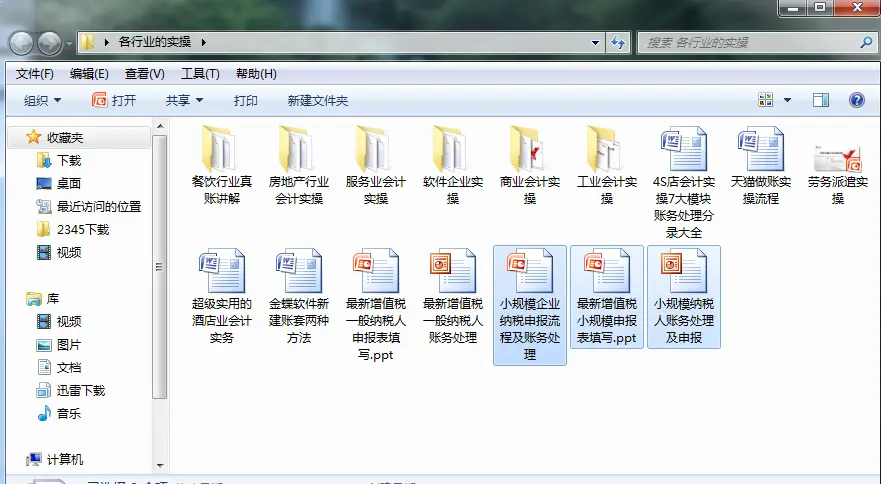
Task: Open the 餐饮行业真账讲解 folder icon
Action: 220,149
